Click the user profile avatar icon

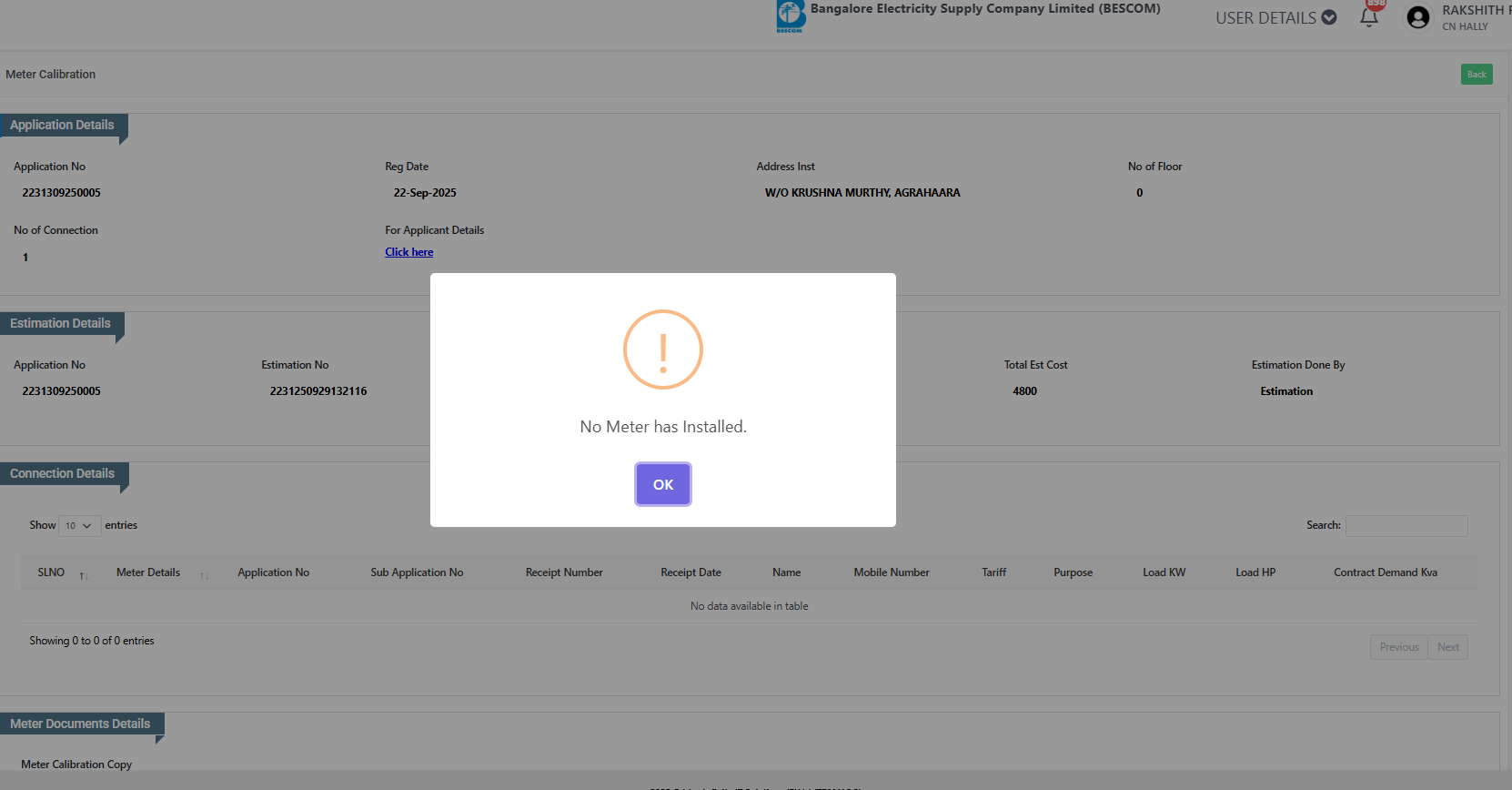[x=1417, y=17]
